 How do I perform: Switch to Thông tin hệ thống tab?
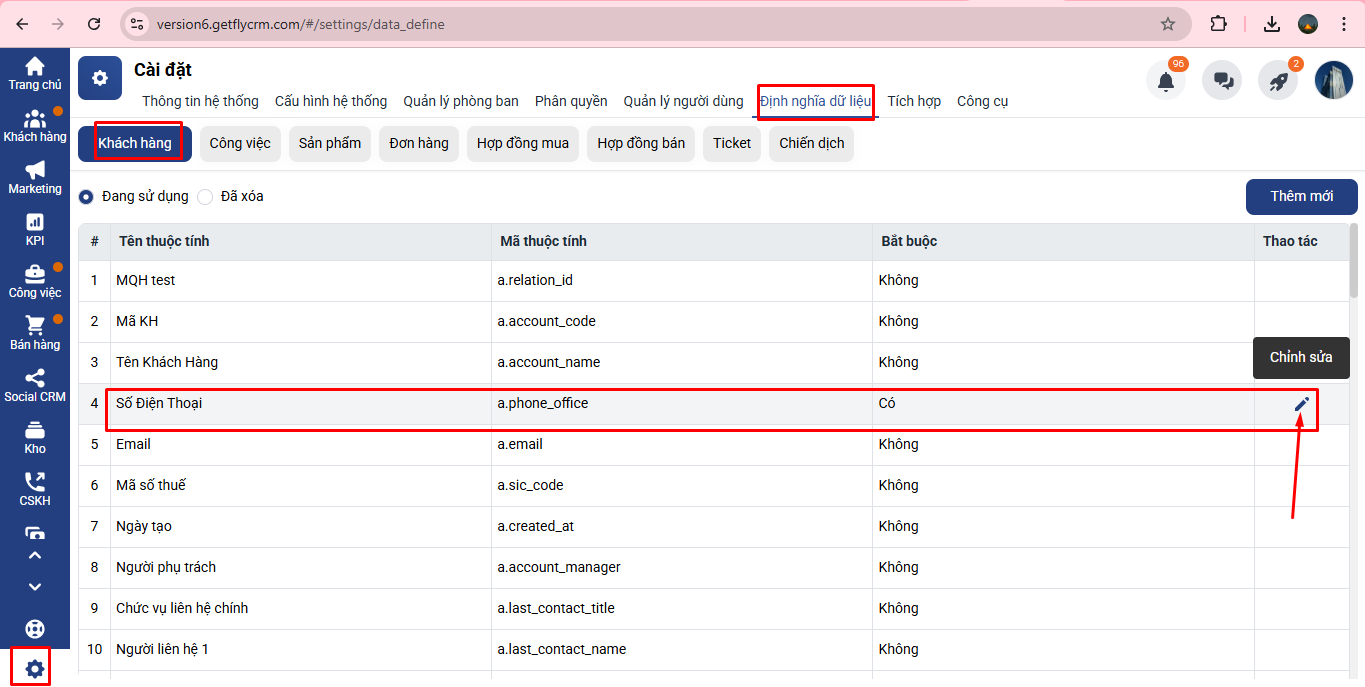pyautogui.click(x=200, y=101)
